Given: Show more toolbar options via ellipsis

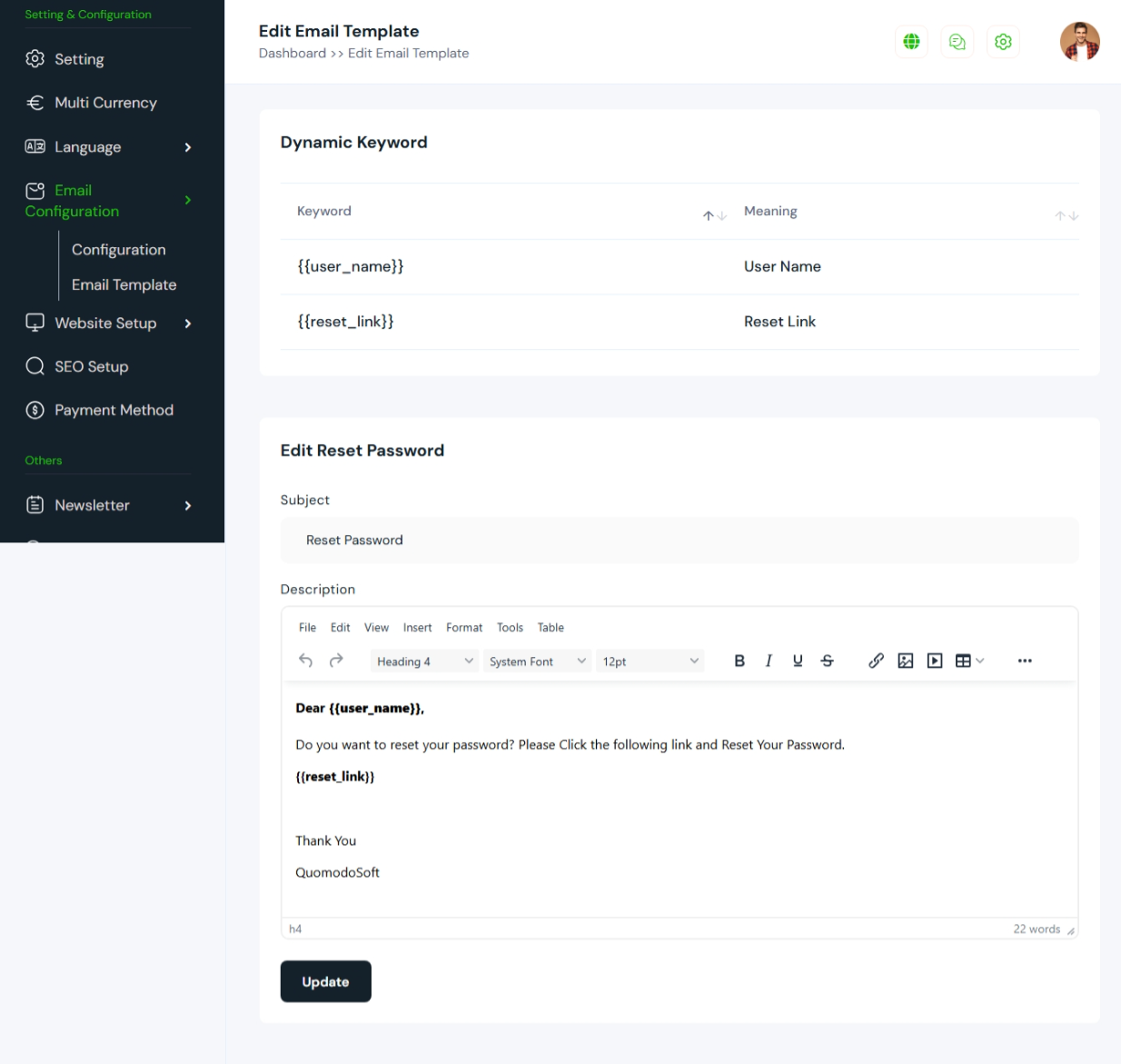Looking at the screenshot, I should coord(1025,661).
